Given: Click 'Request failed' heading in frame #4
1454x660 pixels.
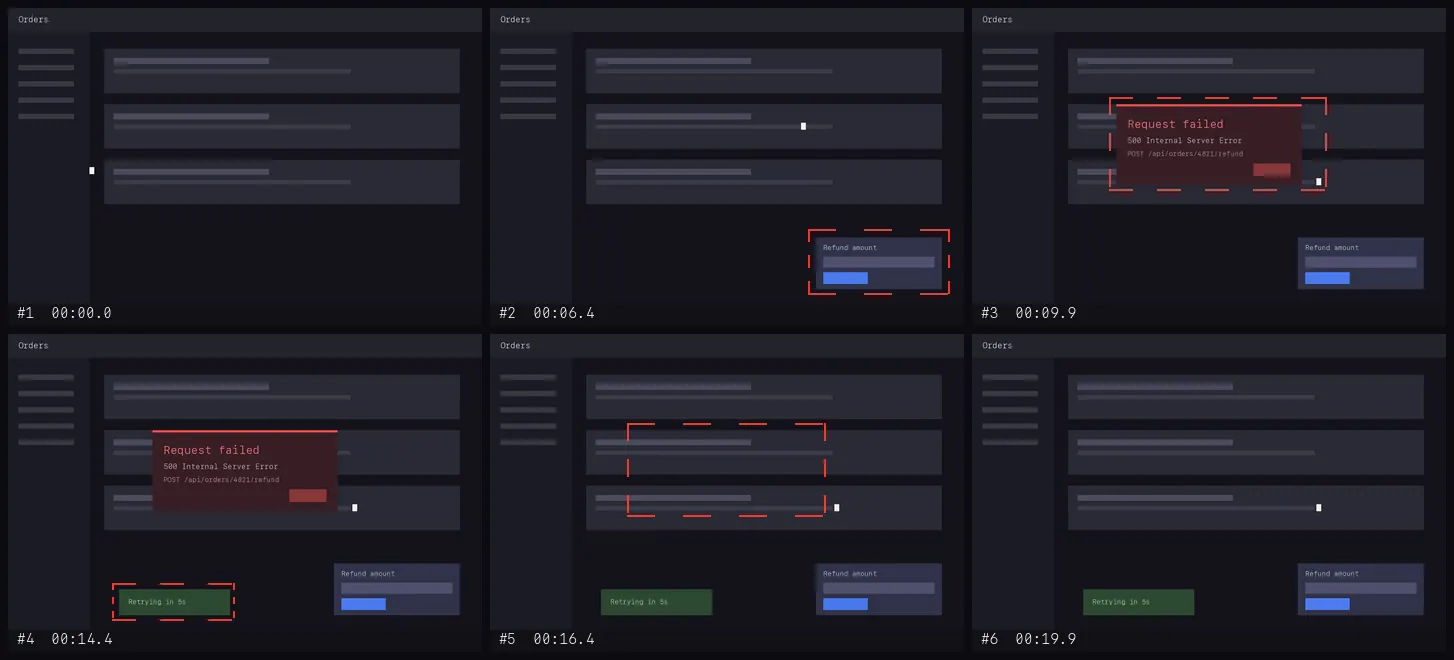Looking at the screenshot, I should (x=211, y=450).
